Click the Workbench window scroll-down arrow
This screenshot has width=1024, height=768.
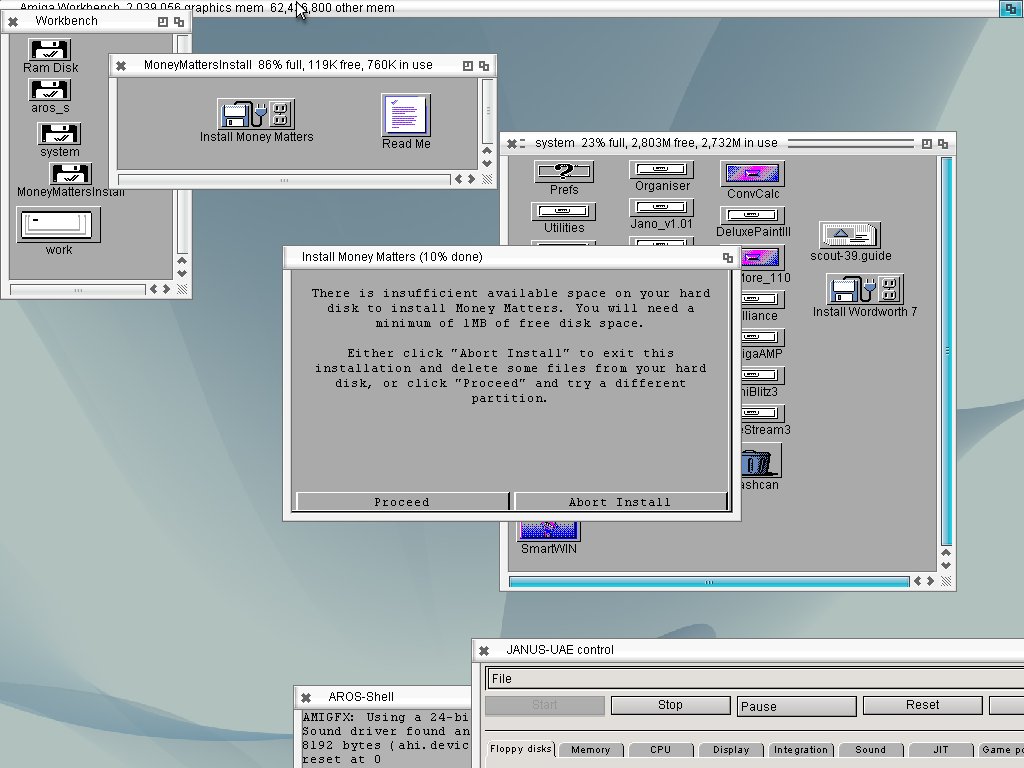(182, 274)
